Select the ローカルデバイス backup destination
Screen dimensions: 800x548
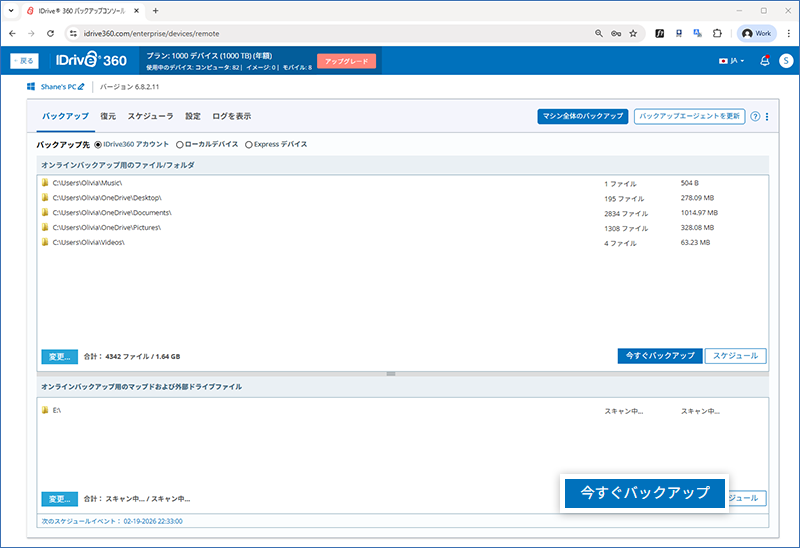click(x=180, y=144)
